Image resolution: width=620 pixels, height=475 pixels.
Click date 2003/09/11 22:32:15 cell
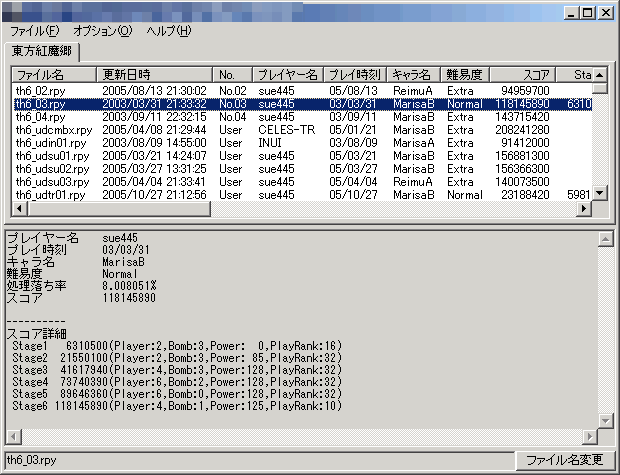pos(154,117)
